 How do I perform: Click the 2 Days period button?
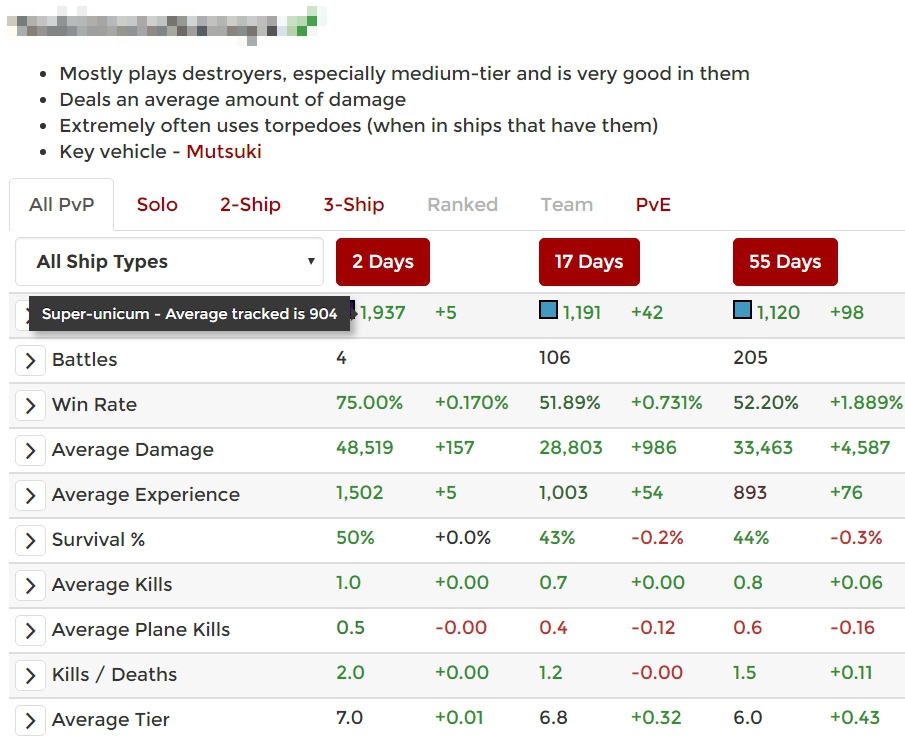[383, 262]
